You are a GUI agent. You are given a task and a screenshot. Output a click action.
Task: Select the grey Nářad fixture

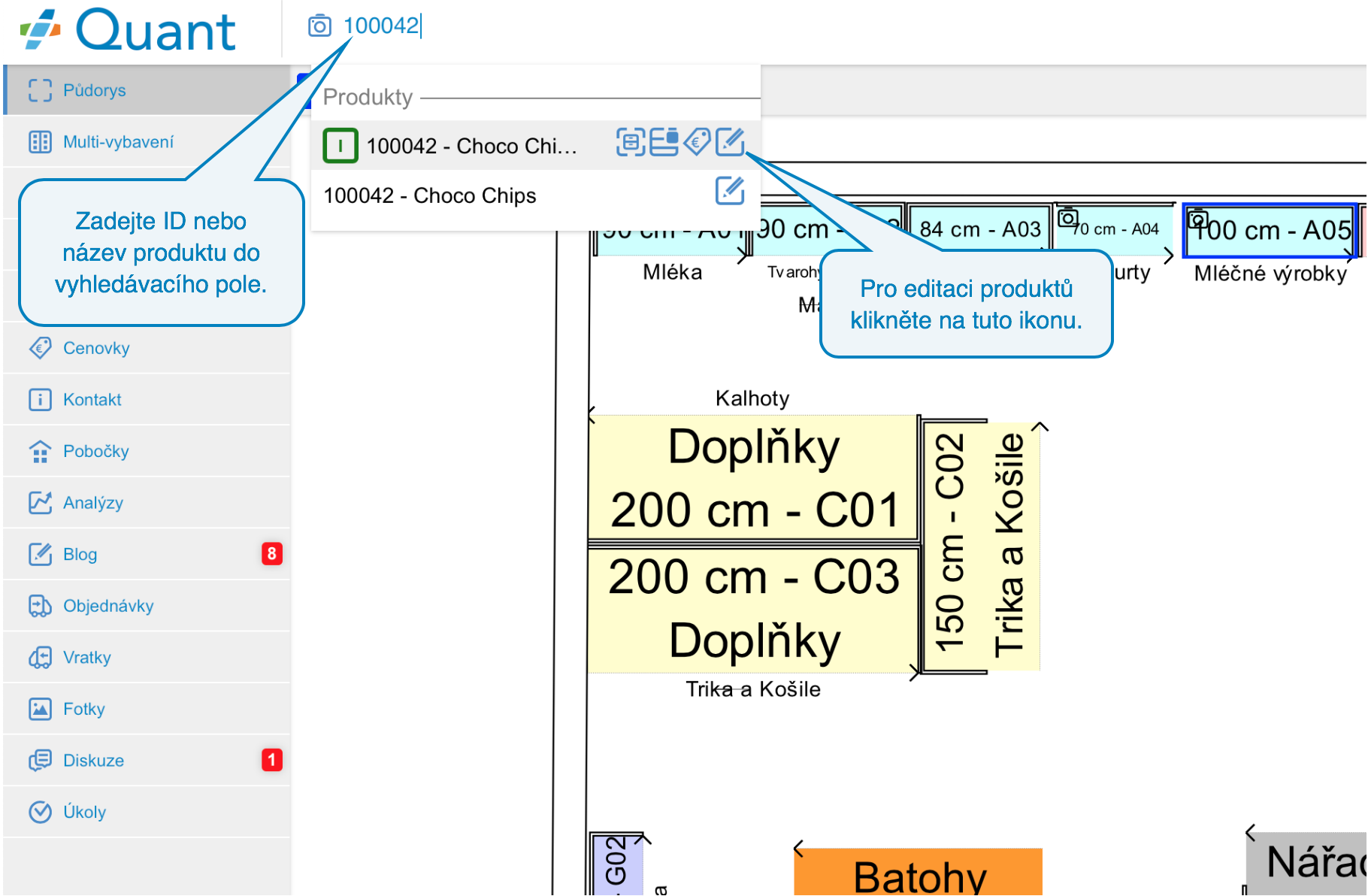point(1308,863)
